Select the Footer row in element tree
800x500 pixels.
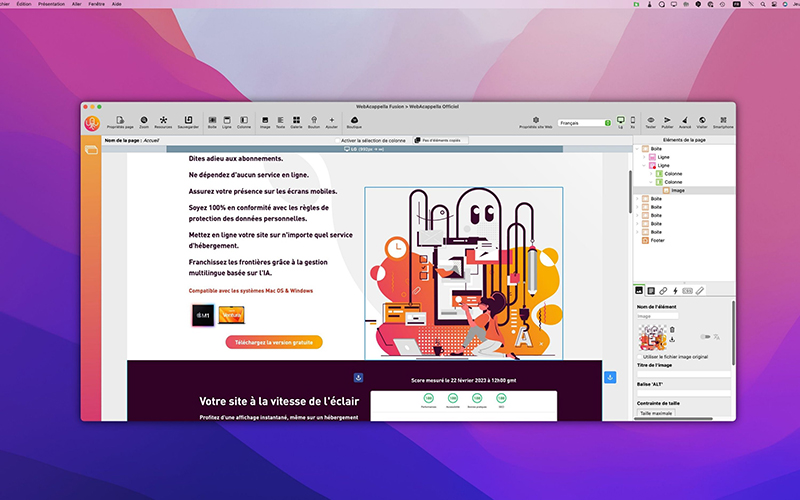(684, 240)
